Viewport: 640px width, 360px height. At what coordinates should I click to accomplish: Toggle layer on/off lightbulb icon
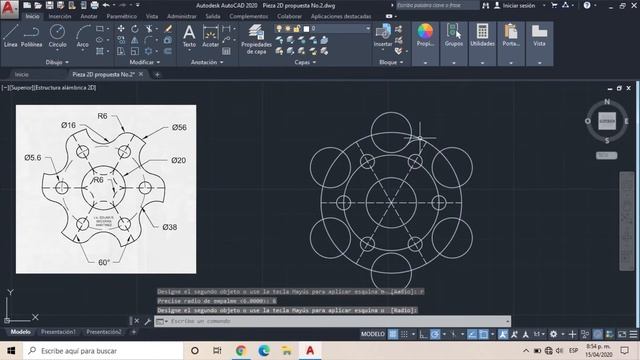[x=279, y=28]
